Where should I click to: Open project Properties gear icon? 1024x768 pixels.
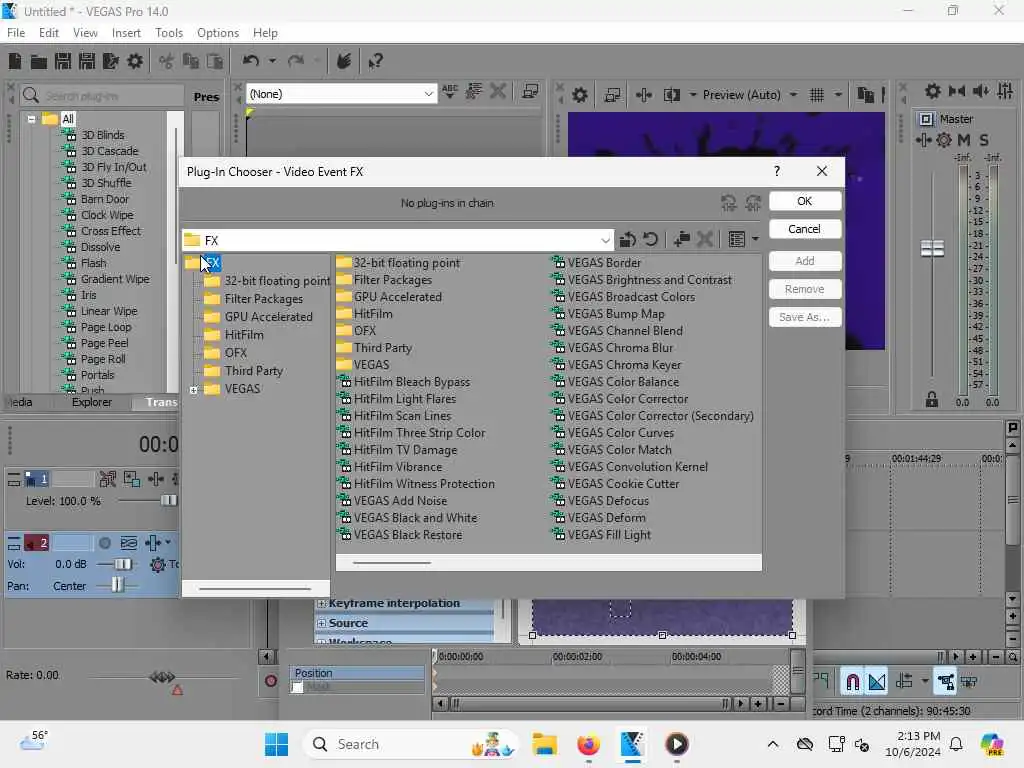tap(135, 61)
